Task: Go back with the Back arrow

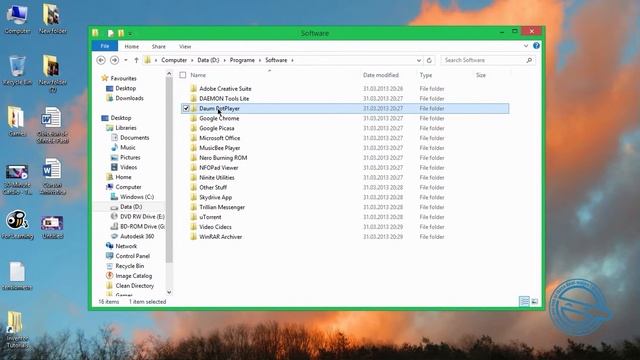Action: point(101,60)
